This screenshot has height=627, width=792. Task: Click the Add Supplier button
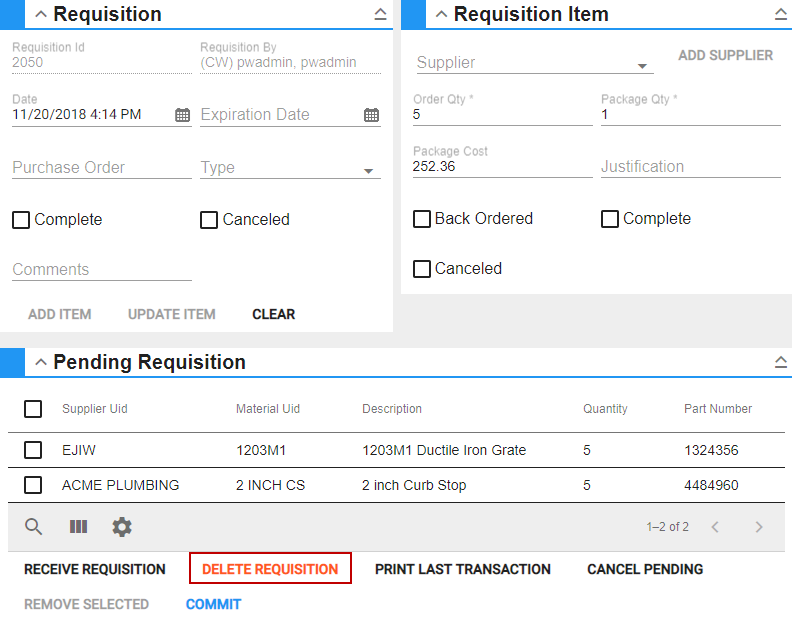pyautogui.click(x=725, y=56)
